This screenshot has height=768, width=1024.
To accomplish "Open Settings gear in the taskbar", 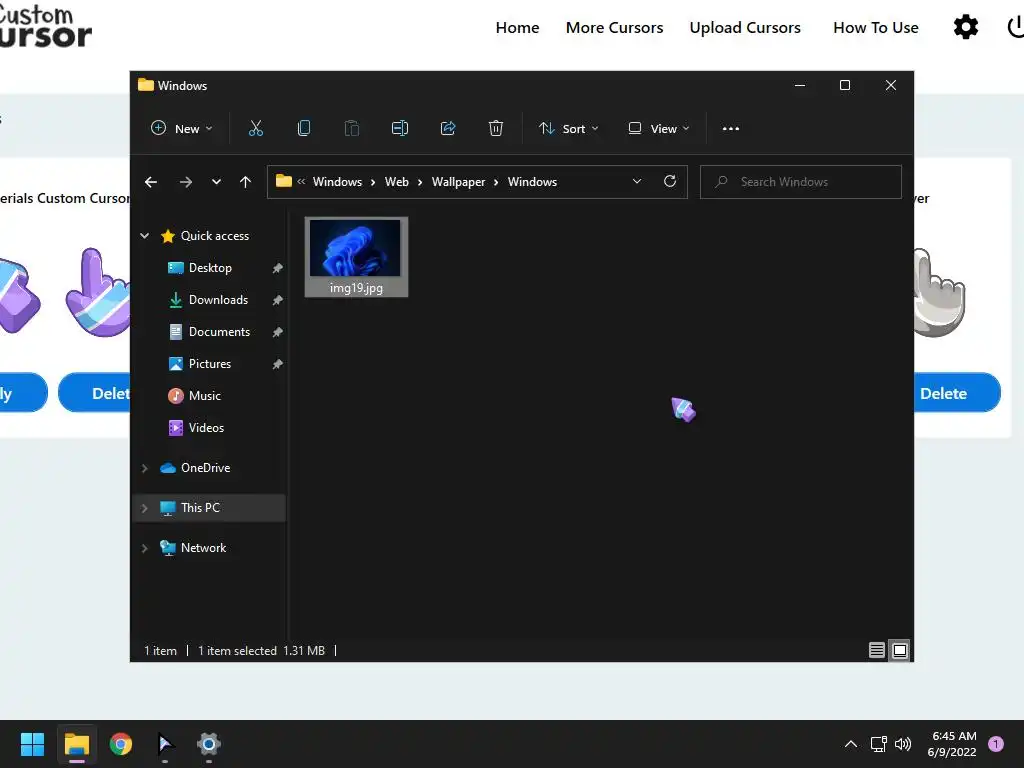I will tap(209, 744).
